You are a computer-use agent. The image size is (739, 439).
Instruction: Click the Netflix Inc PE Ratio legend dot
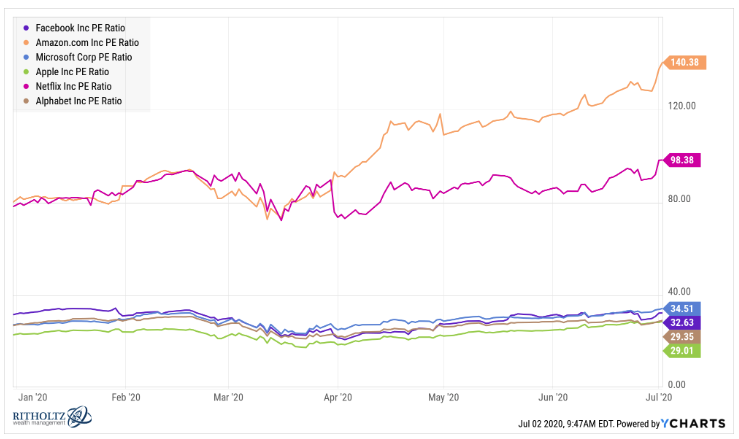[x=25, y=87]
